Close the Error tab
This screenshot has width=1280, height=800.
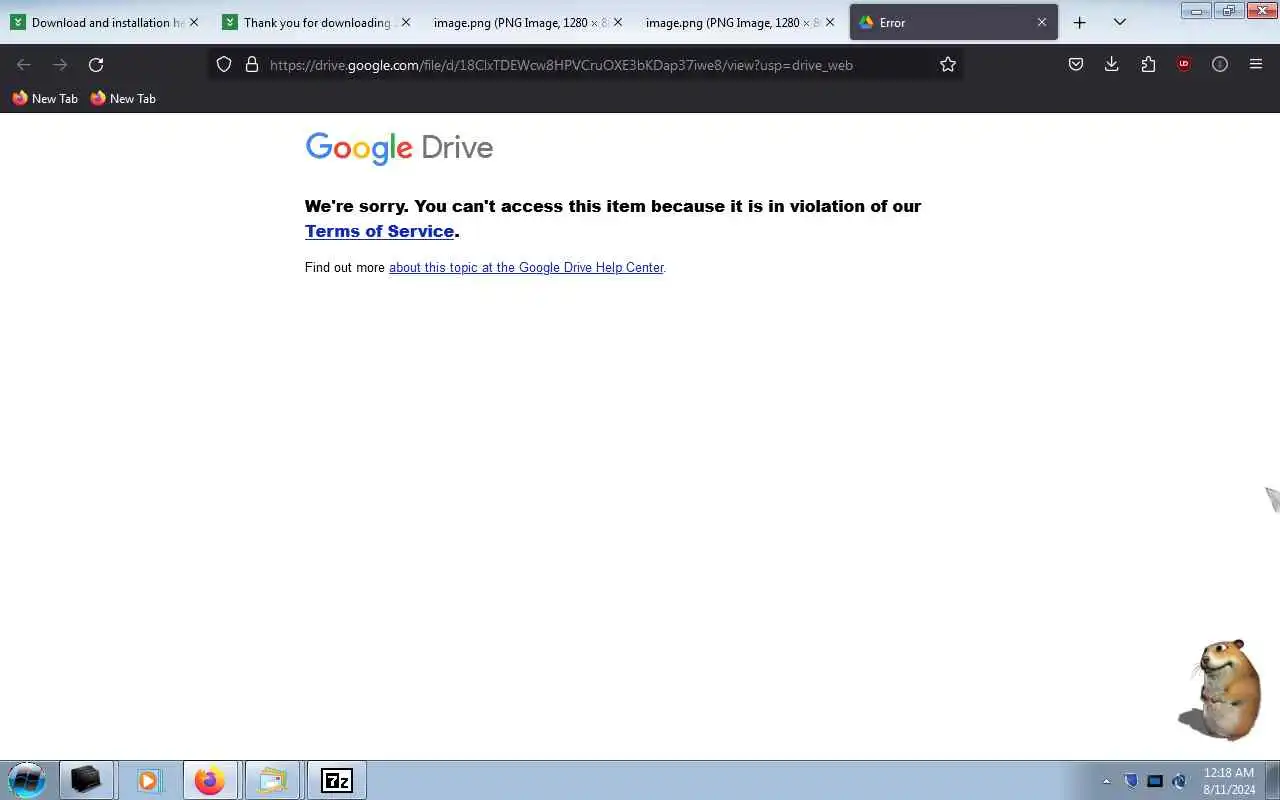click(x=1042, y=22)
